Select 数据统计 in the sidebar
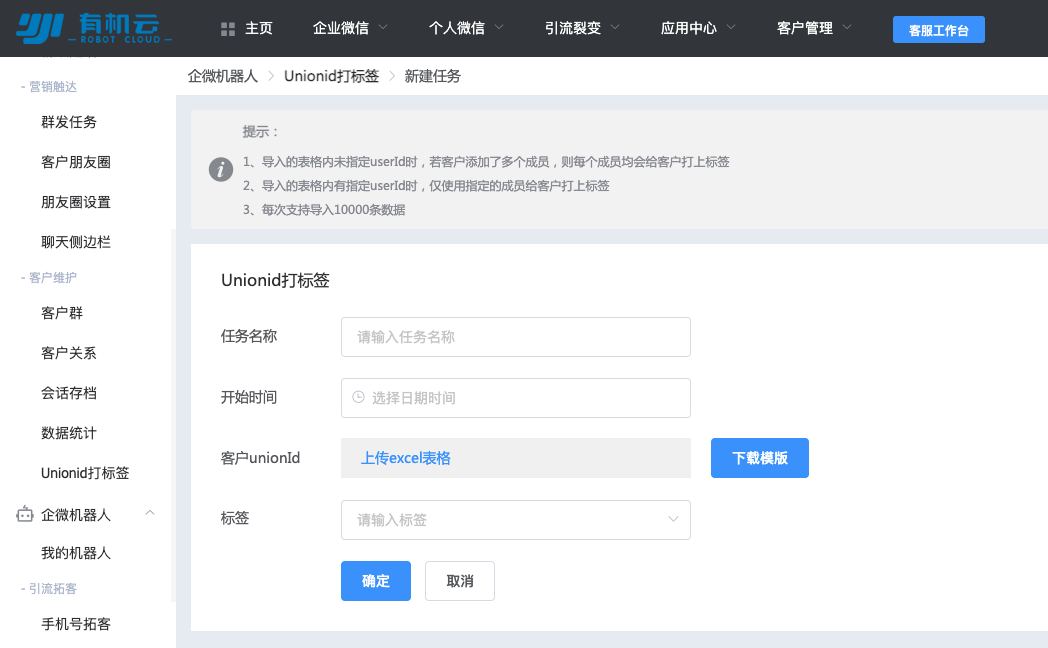Screen dimensions: 1048x648 [x=68, y=432]
